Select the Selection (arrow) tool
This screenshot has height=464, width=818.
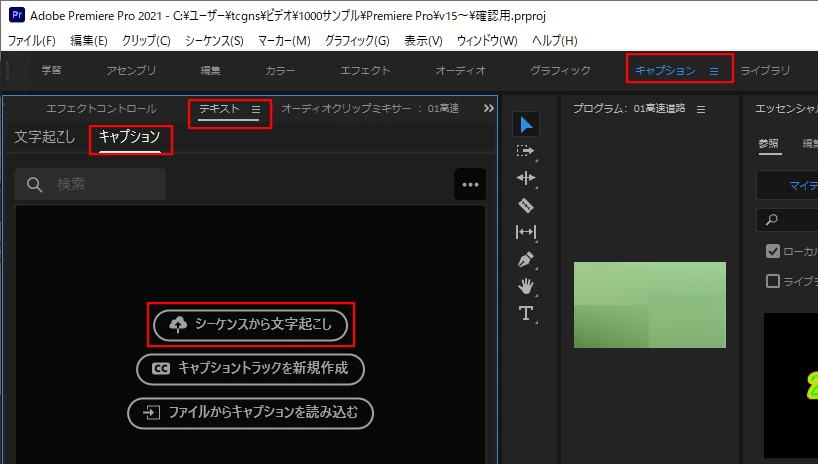point(526,125)
